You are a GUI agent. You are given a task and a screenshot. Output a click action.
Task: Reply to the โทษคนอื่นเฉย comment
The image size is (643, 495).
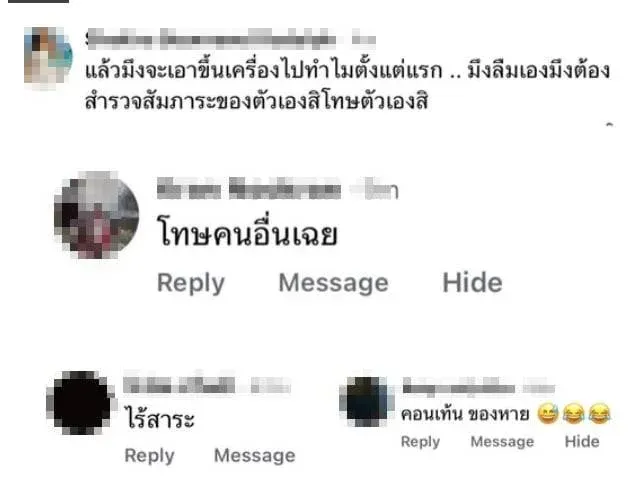click(191, 283)
